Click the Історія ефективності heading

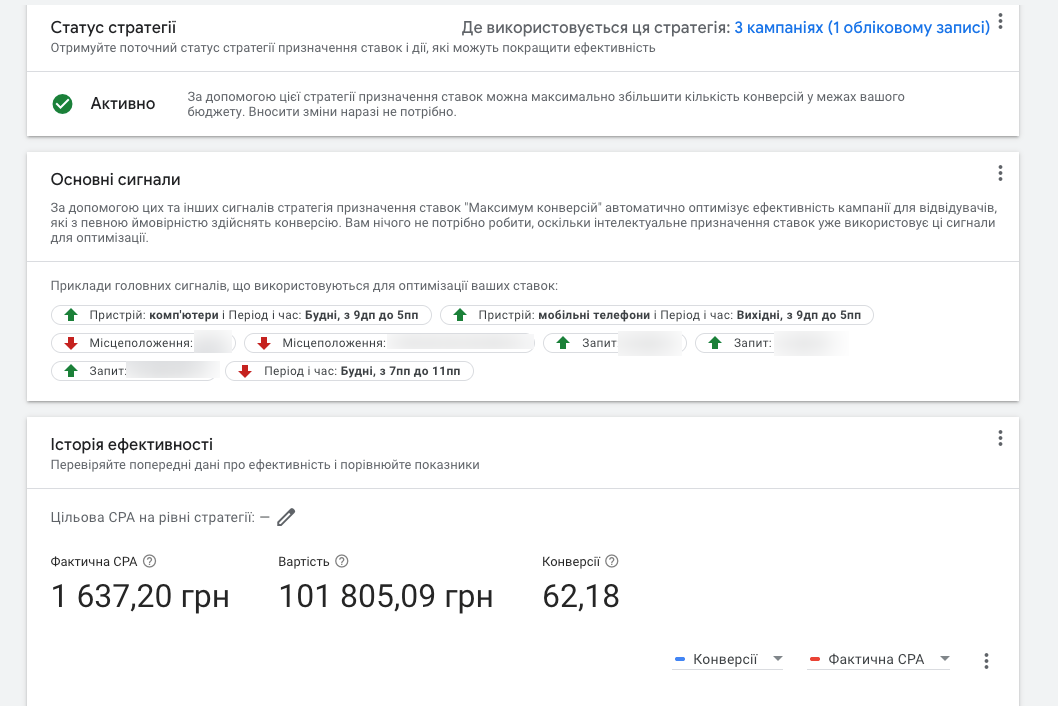(x=132, y=445)
